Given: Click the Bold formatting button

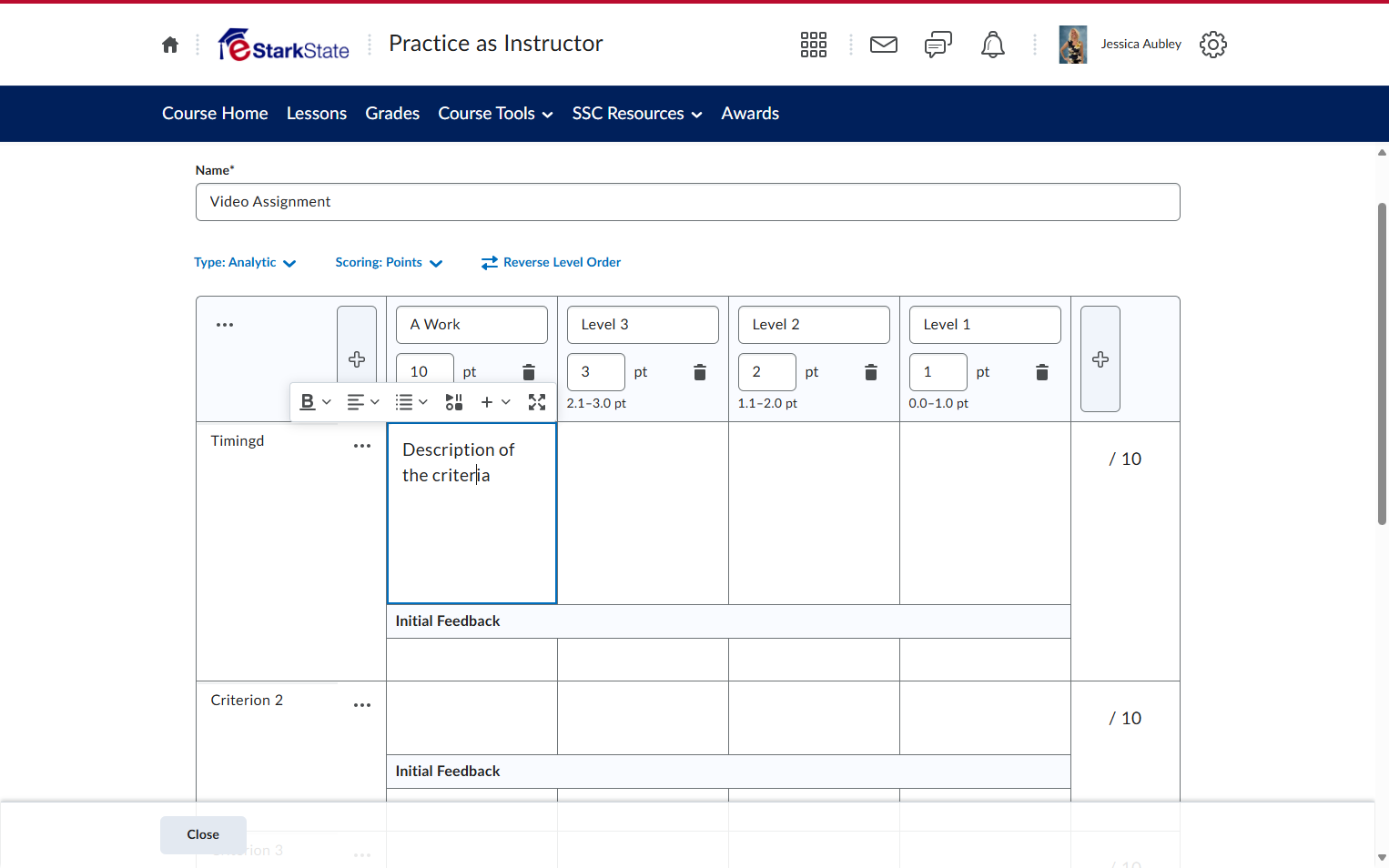Looking at the screenshot, I should pyautogui.click(x=308, y=402).
